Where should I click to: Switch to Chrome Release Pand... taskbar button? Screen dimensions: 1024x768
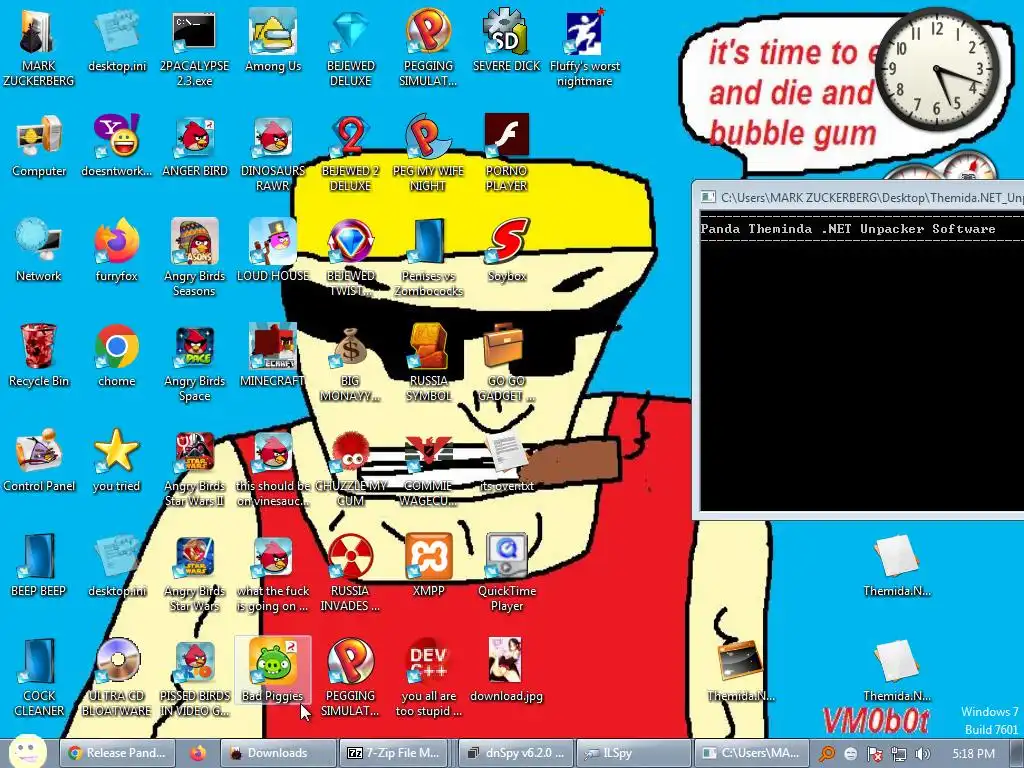pos(118,753)
